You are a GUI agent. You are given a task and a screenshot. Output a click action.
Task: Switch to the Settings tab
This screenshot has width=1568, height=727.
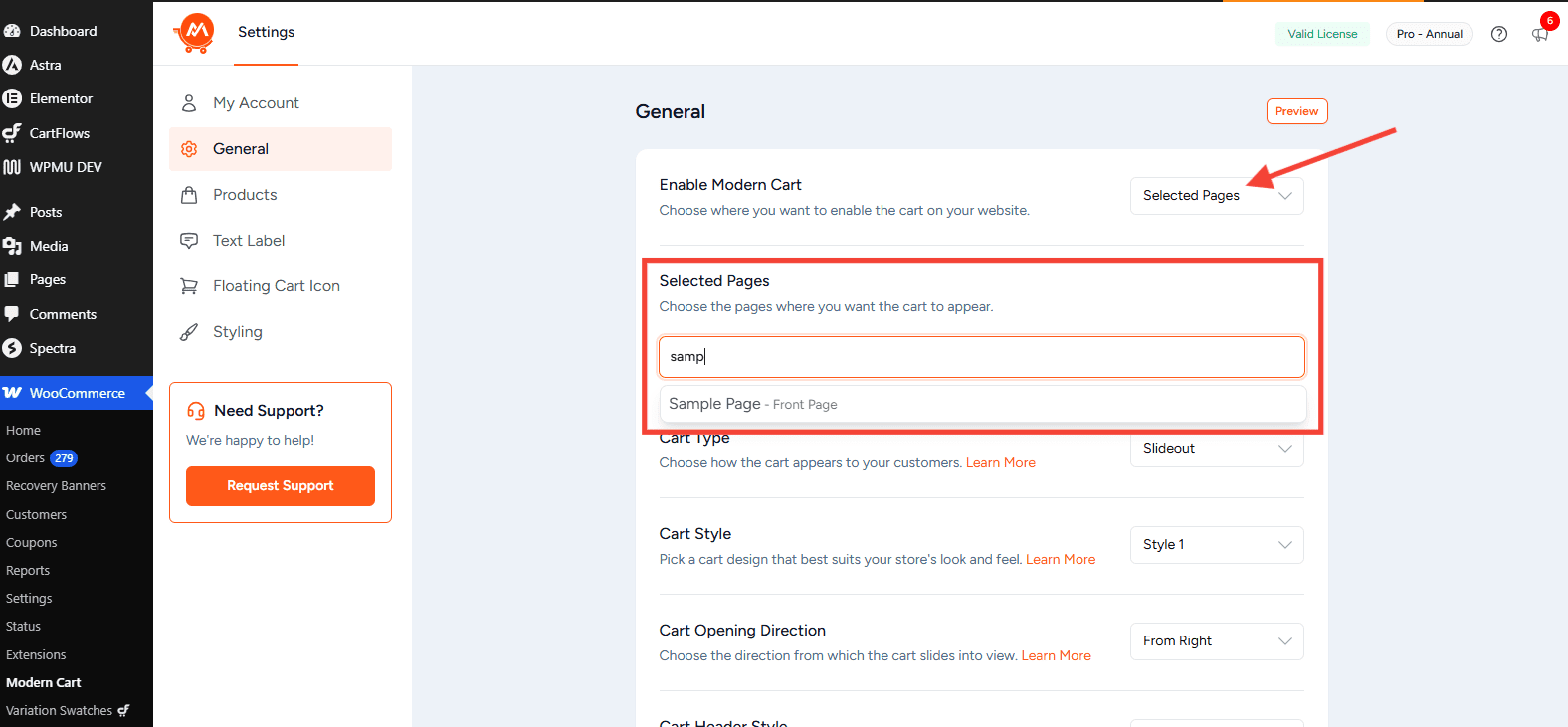pyautogui.click(x=266, y=32)
